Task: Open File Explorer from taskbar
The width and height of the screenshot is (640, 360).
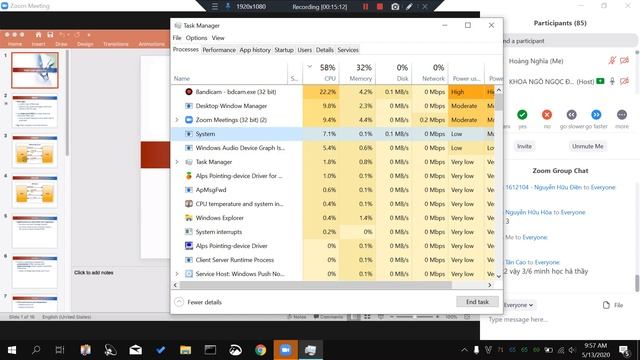Action: point(185,350)
